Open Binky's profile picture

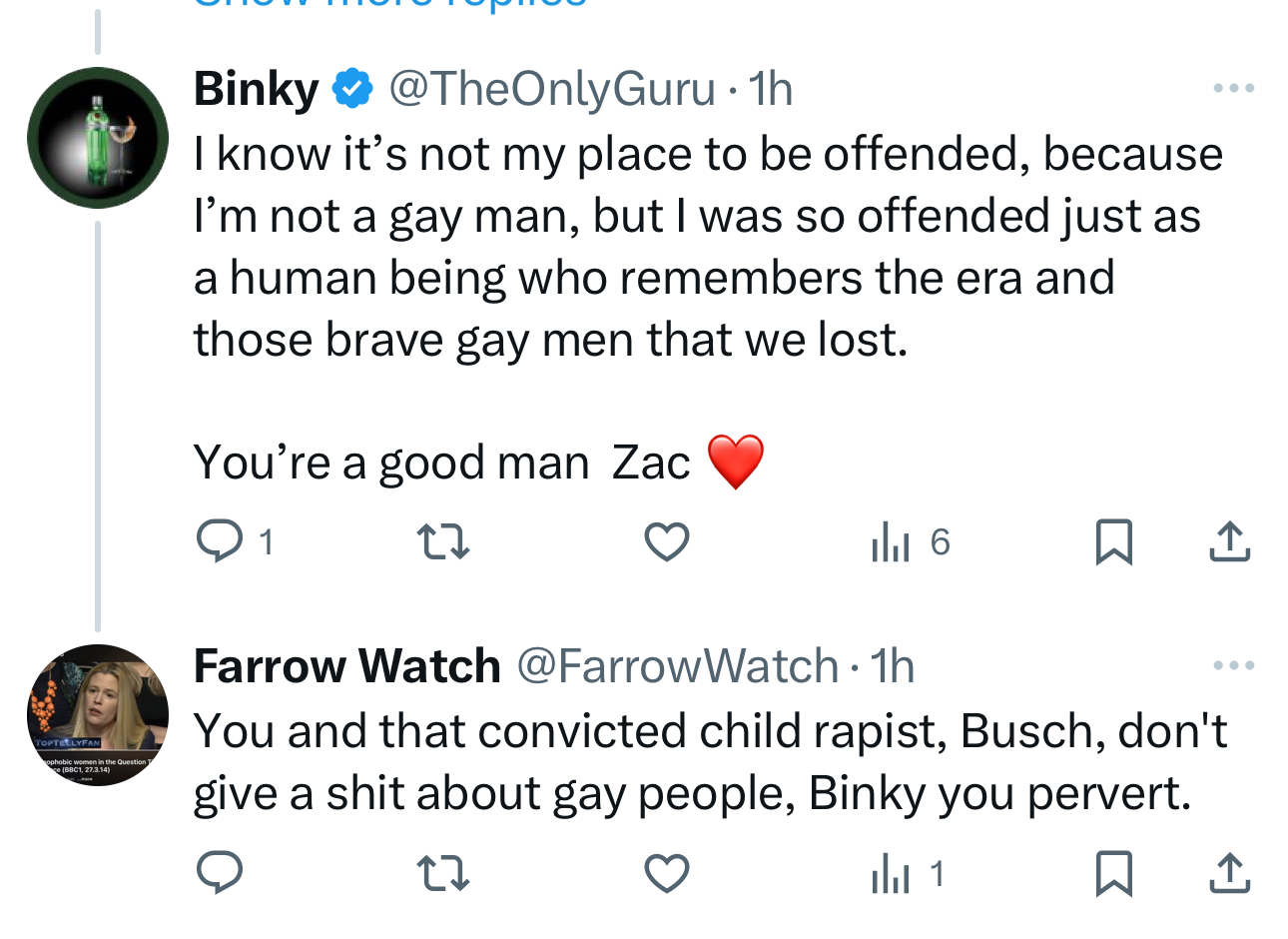tap(98, 138)
